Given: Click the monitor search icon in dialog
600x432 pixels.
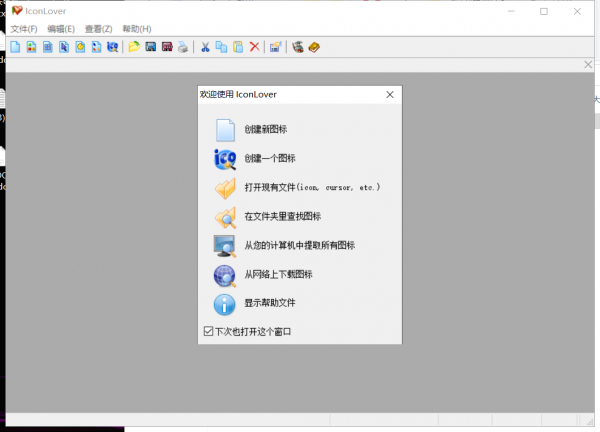Looking at the screenshot, I should (225, 246).
